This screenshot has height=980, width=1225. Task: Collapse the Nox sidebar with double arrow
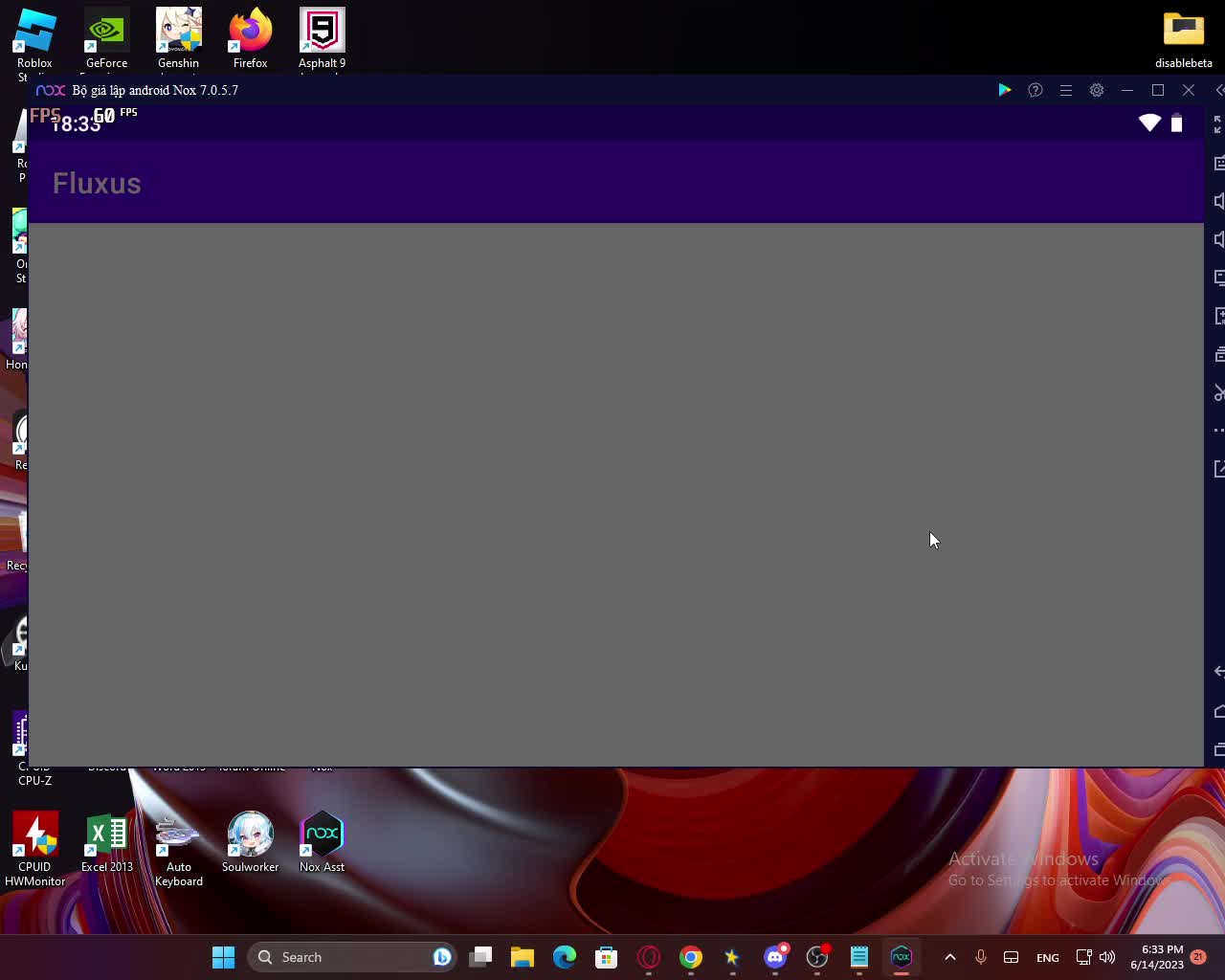[x=1219, y=90]
